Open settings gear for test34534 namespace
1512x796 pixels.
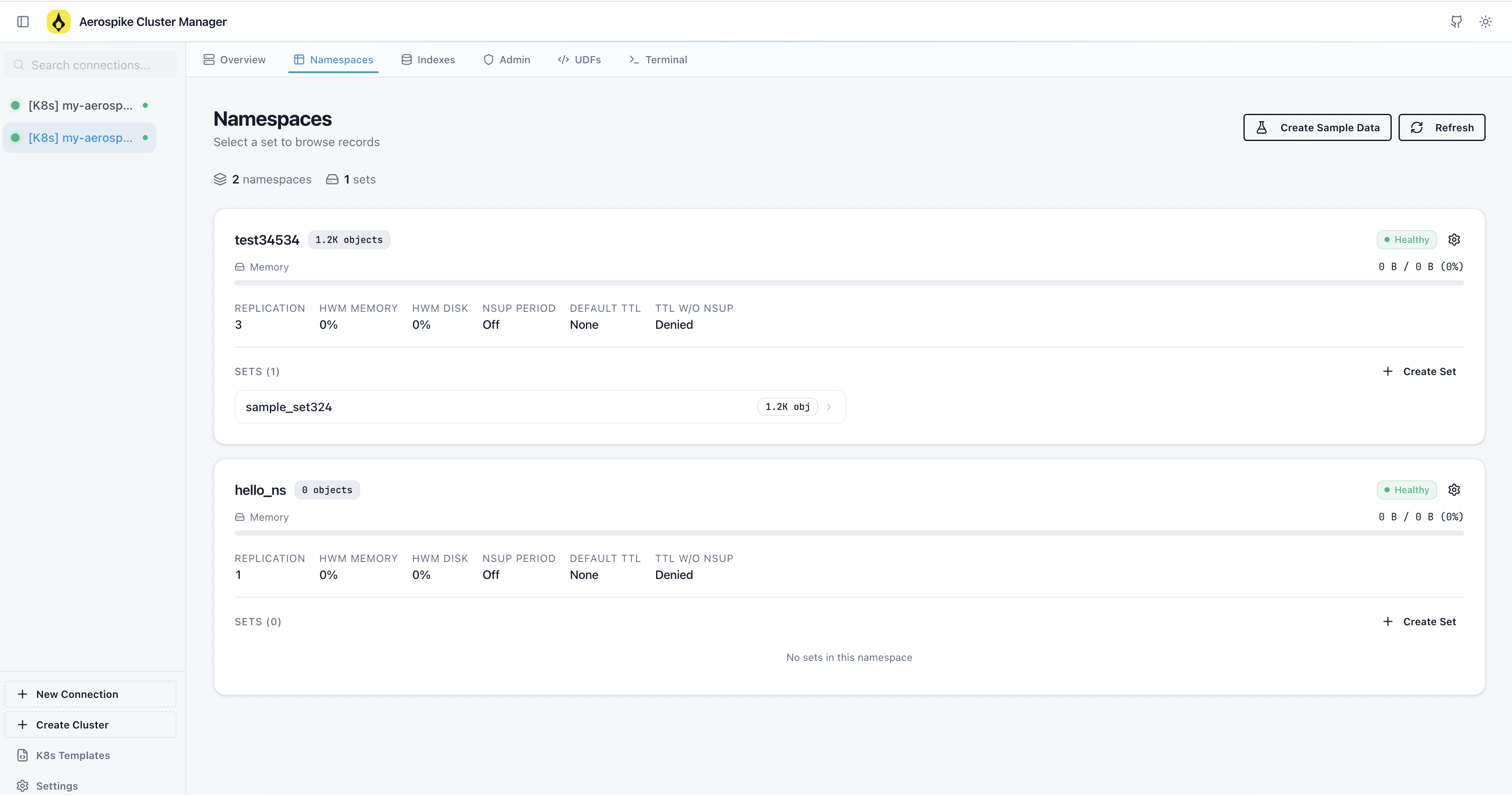pyautogui.click(x=1454, y=239)
